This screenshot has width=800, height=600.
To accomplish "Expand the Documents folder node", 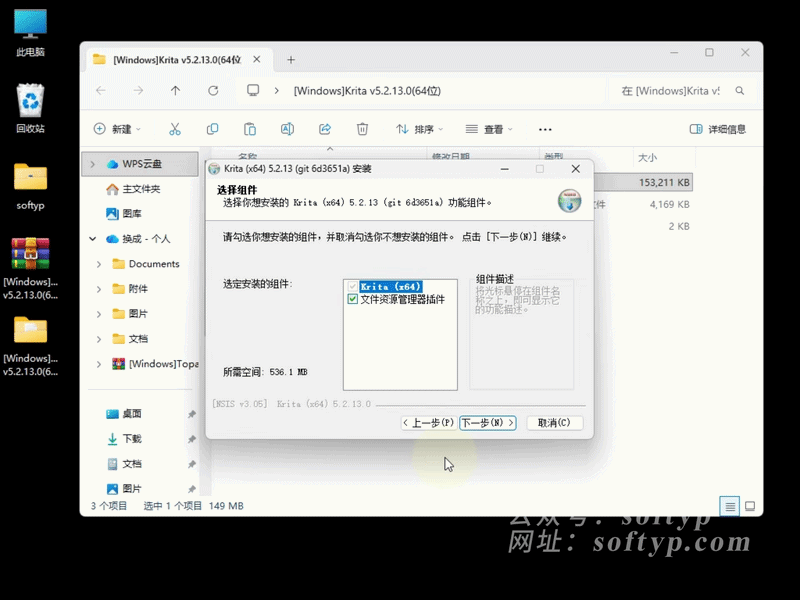I will click(99, 264).
